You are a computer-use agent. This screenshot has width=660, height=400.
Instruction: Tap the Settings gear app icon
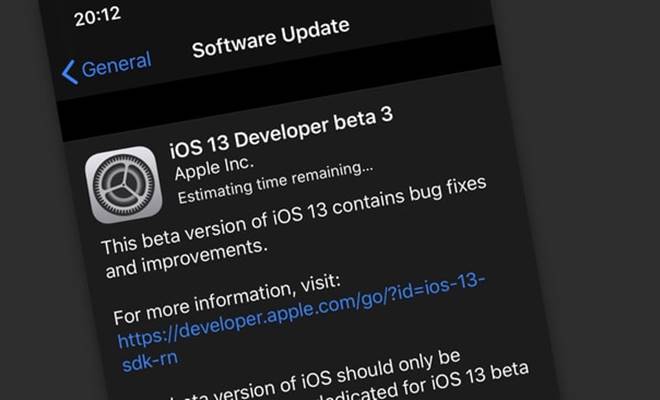point(124,184)
